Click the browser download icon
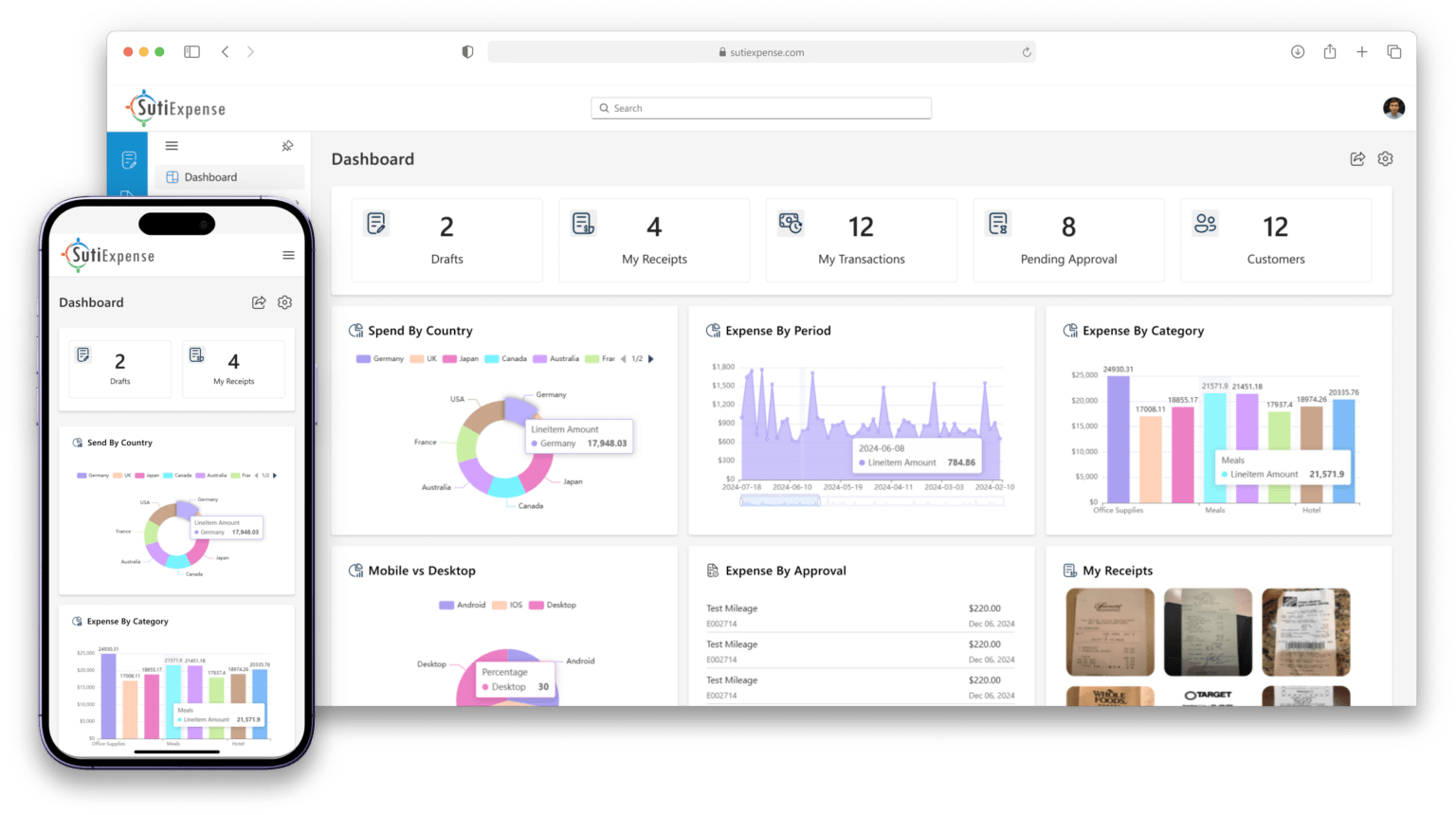Screen dimensions: 1456x815 (1298, 52)
